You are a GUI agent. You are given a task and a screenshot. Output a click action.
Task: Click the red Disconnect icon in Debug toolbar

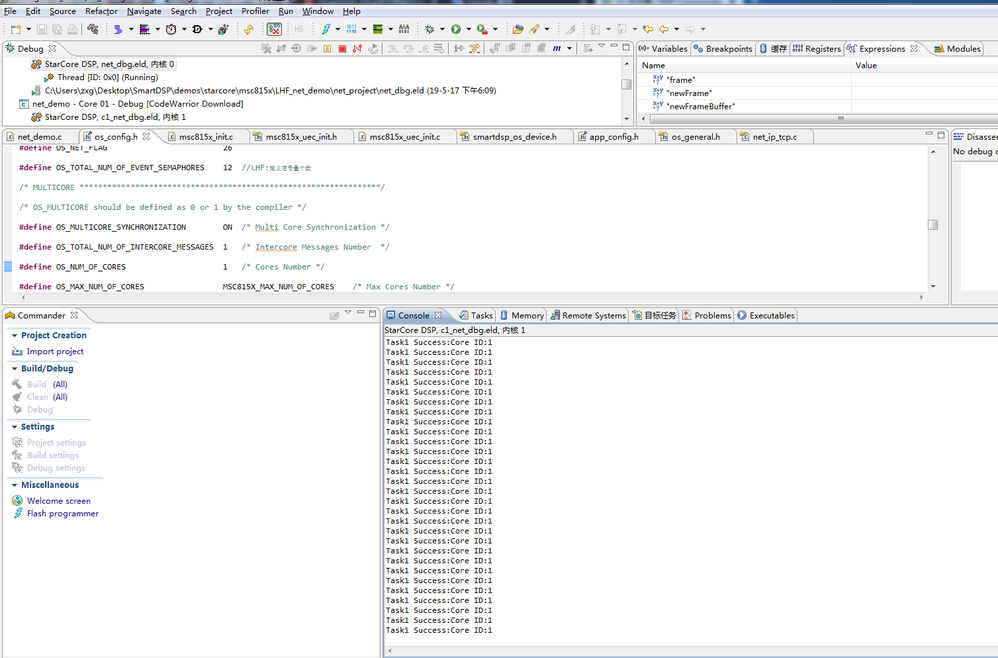(x=357, y=48)
